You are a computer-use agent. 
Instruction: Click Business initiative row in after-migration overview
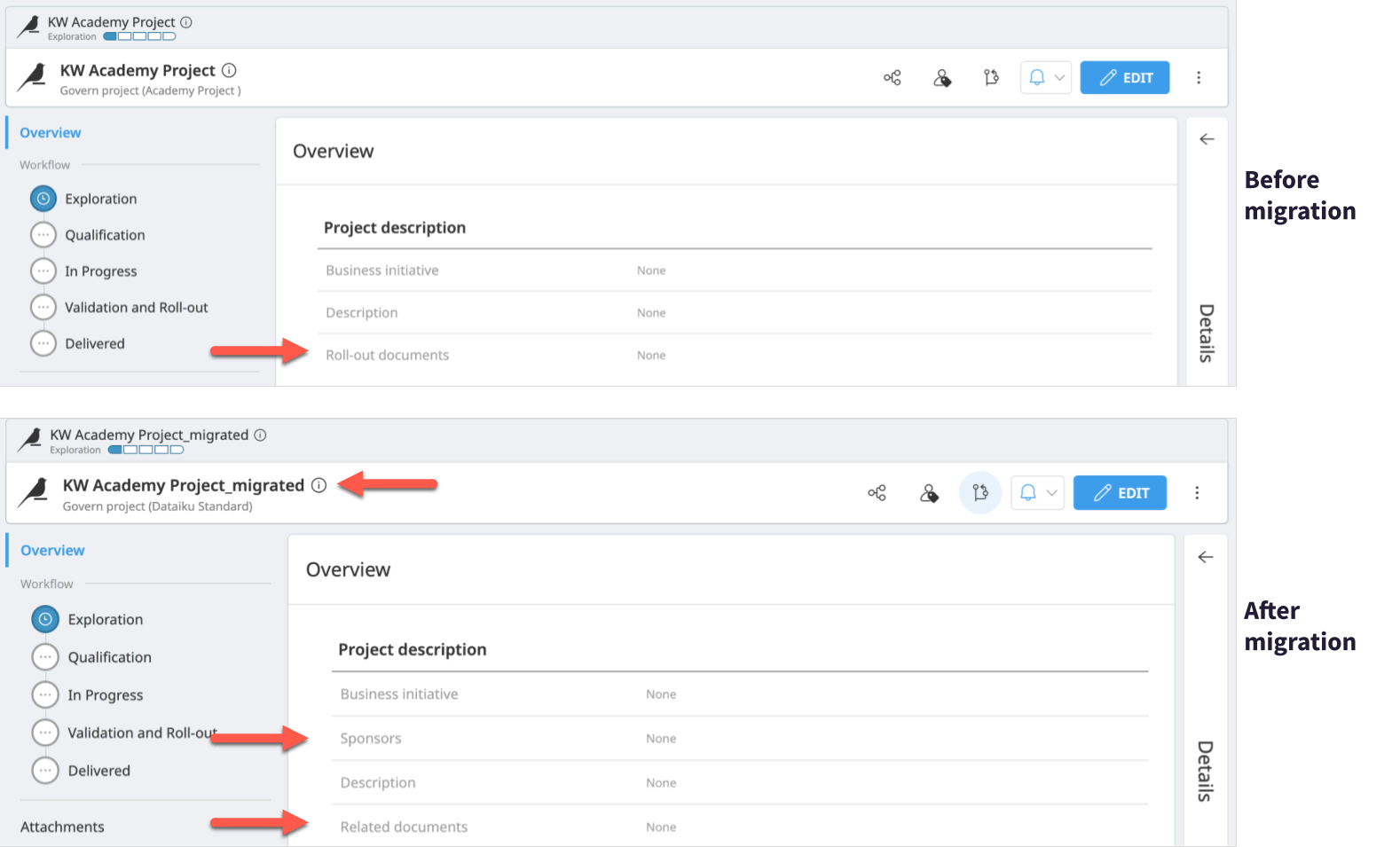(740, 694)
